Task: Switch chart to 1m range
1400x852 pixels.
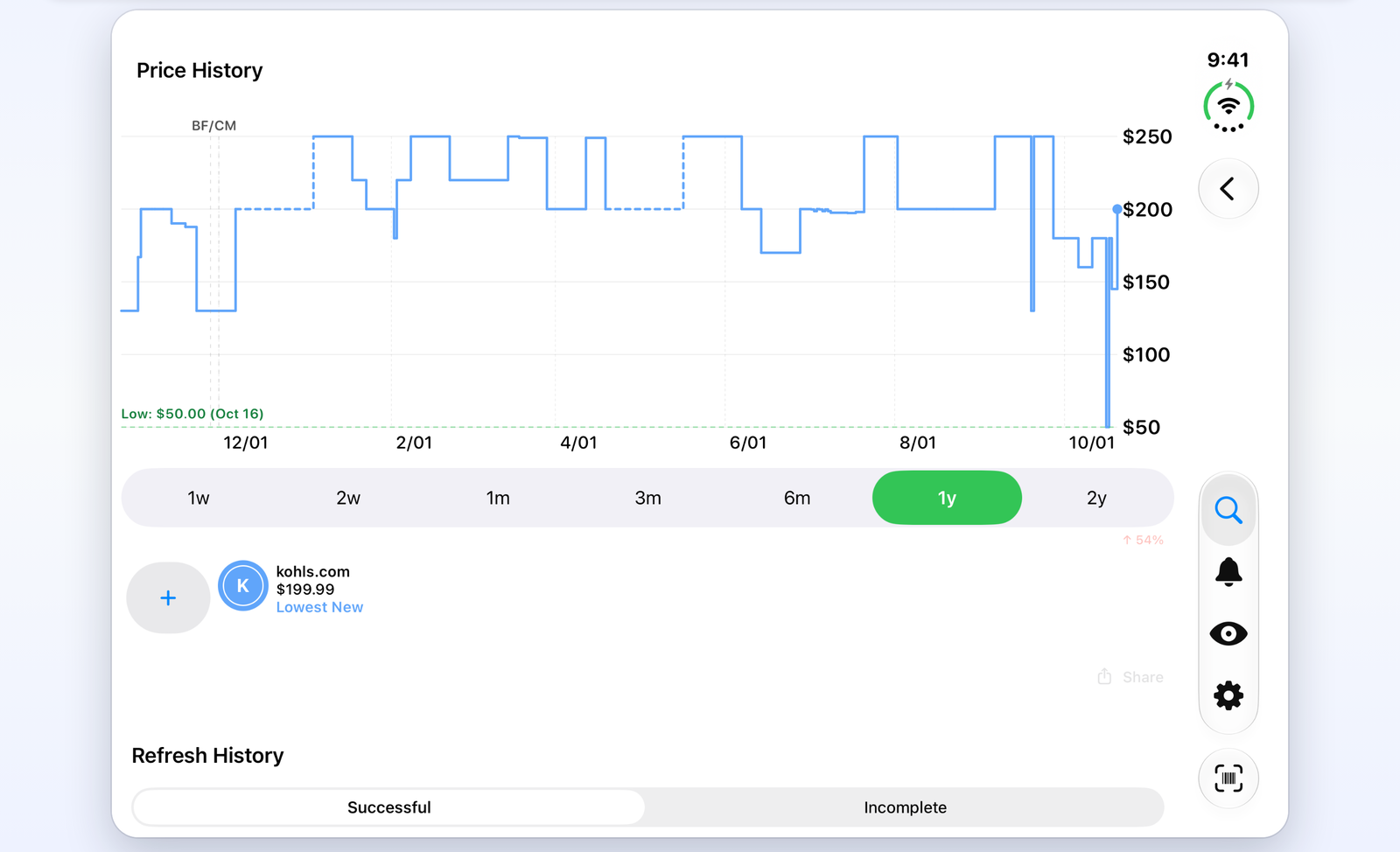Action: tap(498, 498)
